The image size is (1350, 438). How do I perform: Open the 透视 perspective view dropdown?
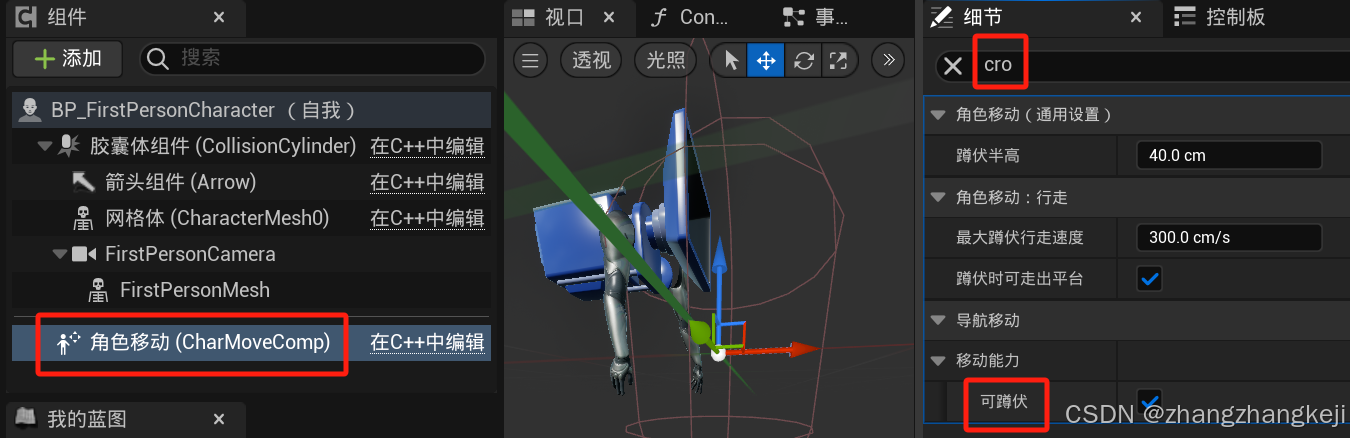591,61
